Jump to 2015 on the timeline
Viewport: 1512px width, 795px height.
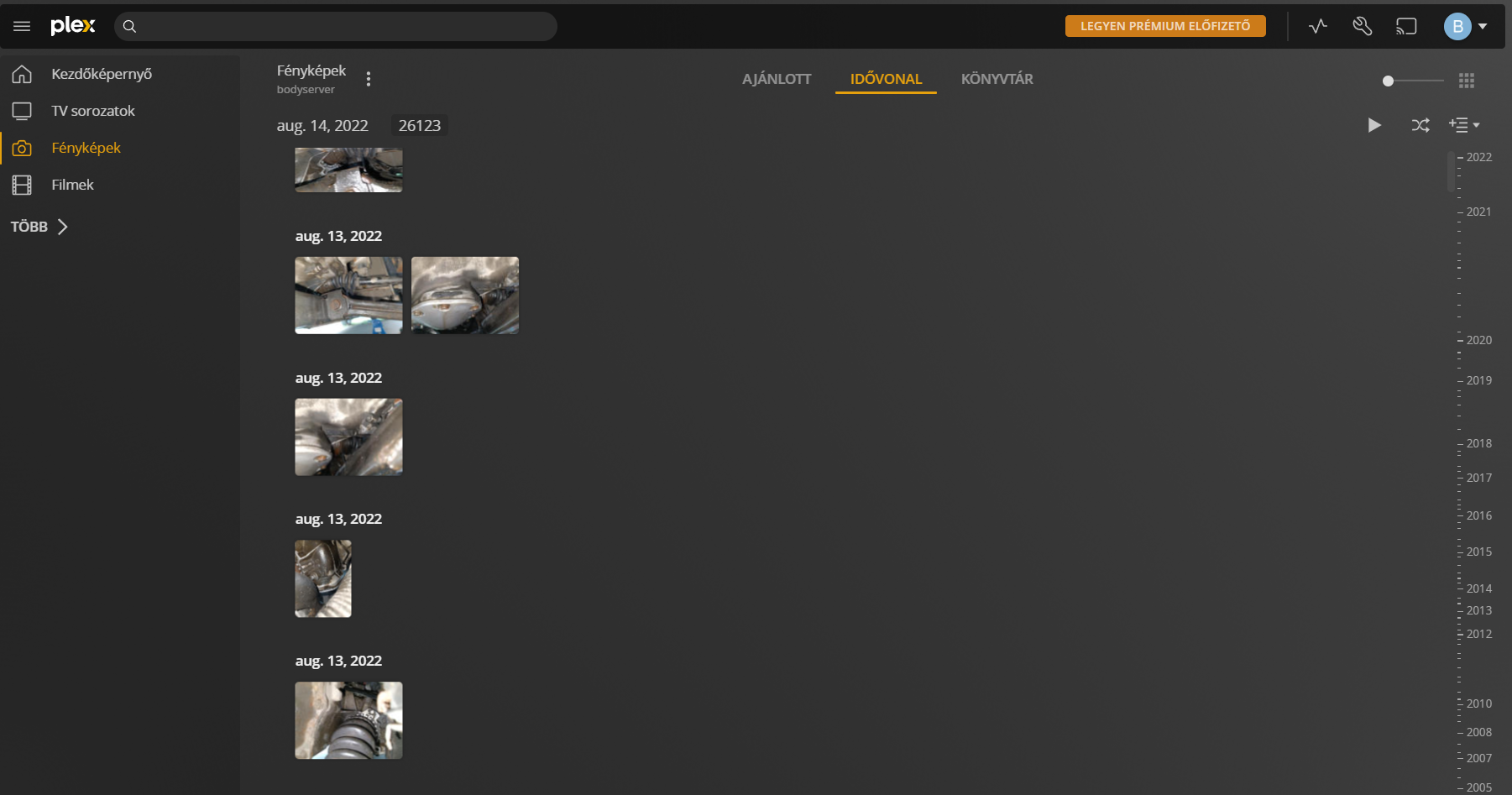1478,552
